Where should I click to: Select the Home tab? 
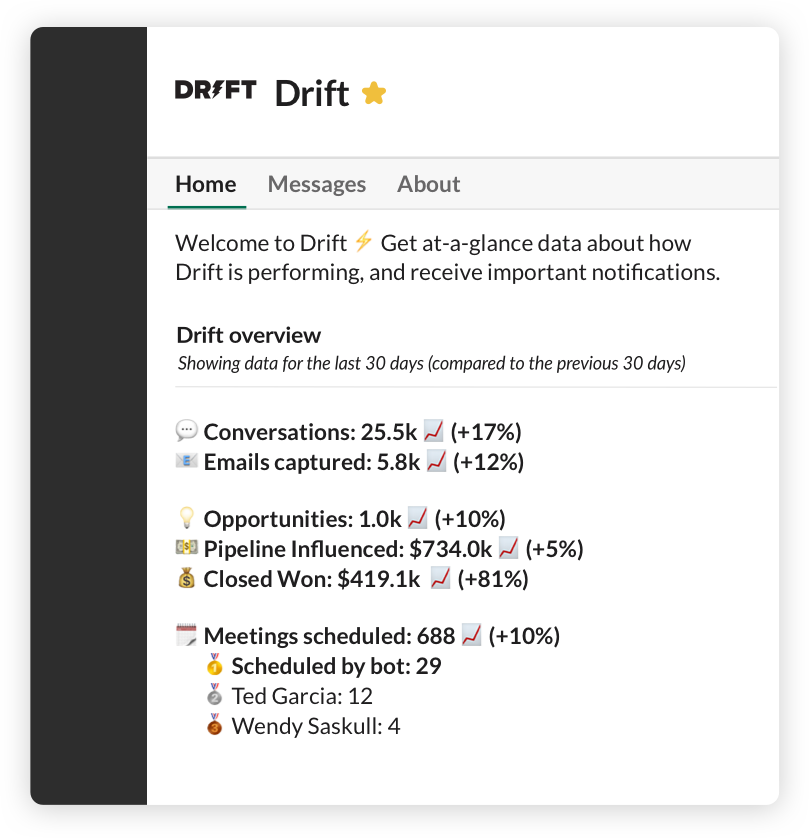pos(206,184)
